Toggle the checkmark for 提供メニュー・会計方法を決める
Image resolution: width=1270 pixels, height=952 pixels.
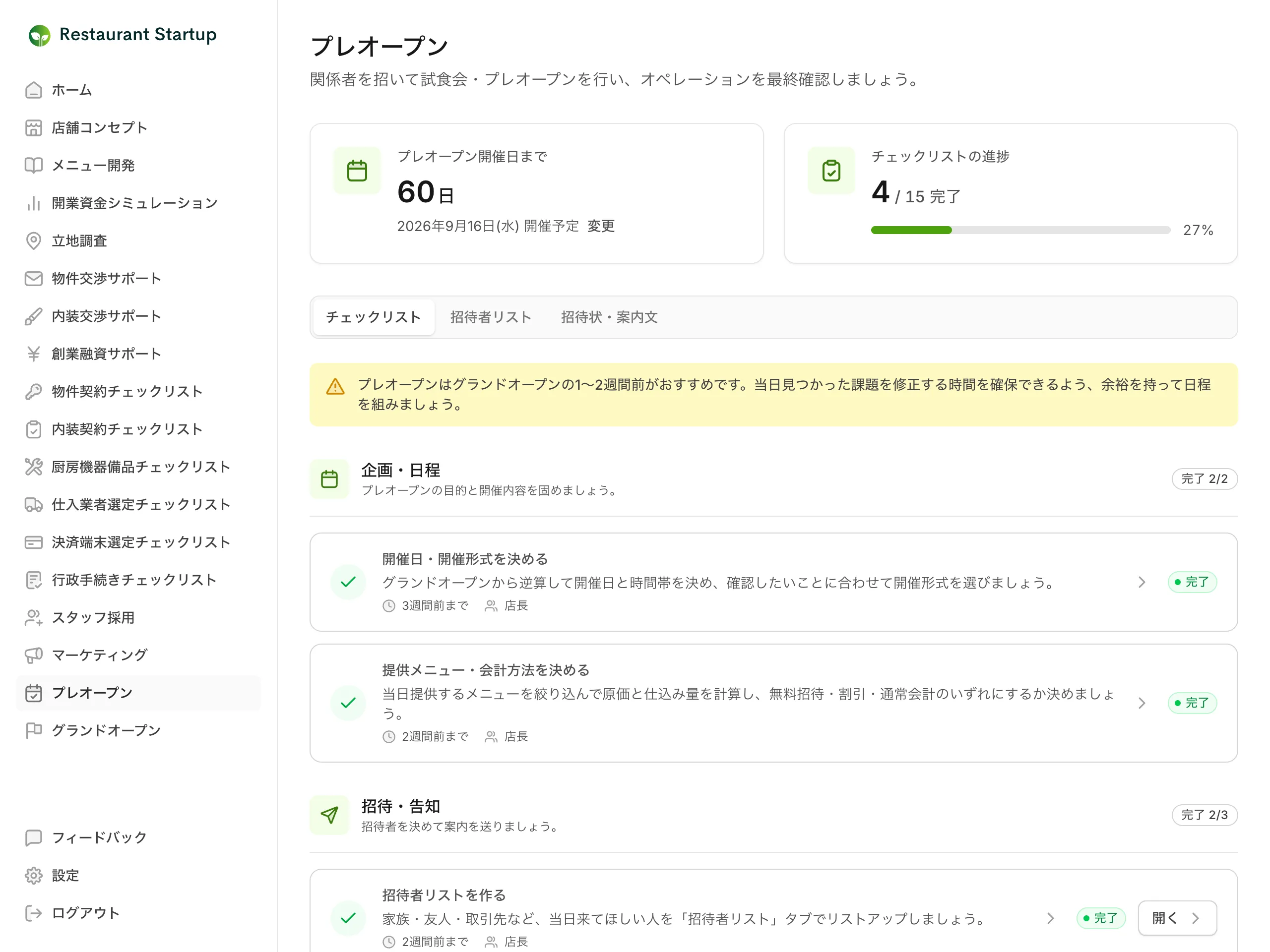(x=348, y=703)
